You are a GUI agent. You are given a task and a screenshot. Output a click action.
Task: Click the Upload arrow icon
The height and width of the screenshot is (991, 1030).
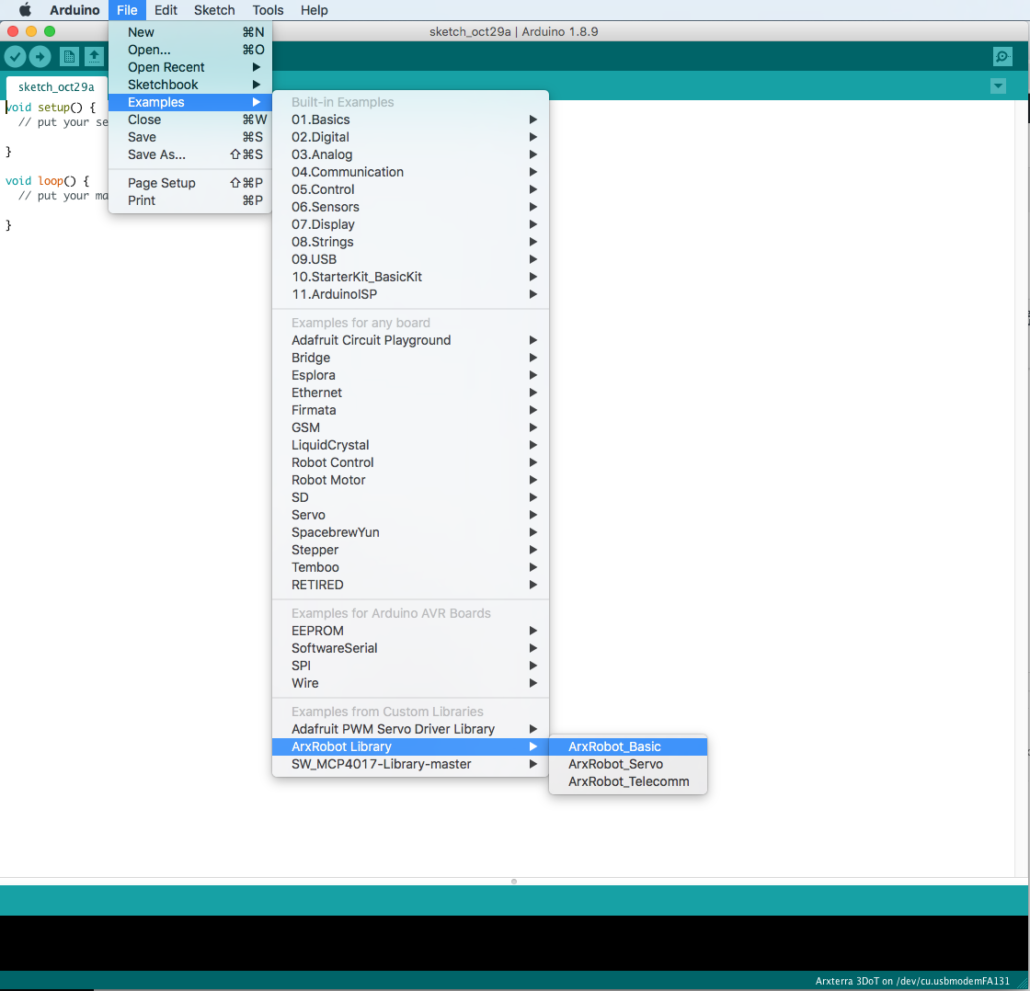click(40, 56)
